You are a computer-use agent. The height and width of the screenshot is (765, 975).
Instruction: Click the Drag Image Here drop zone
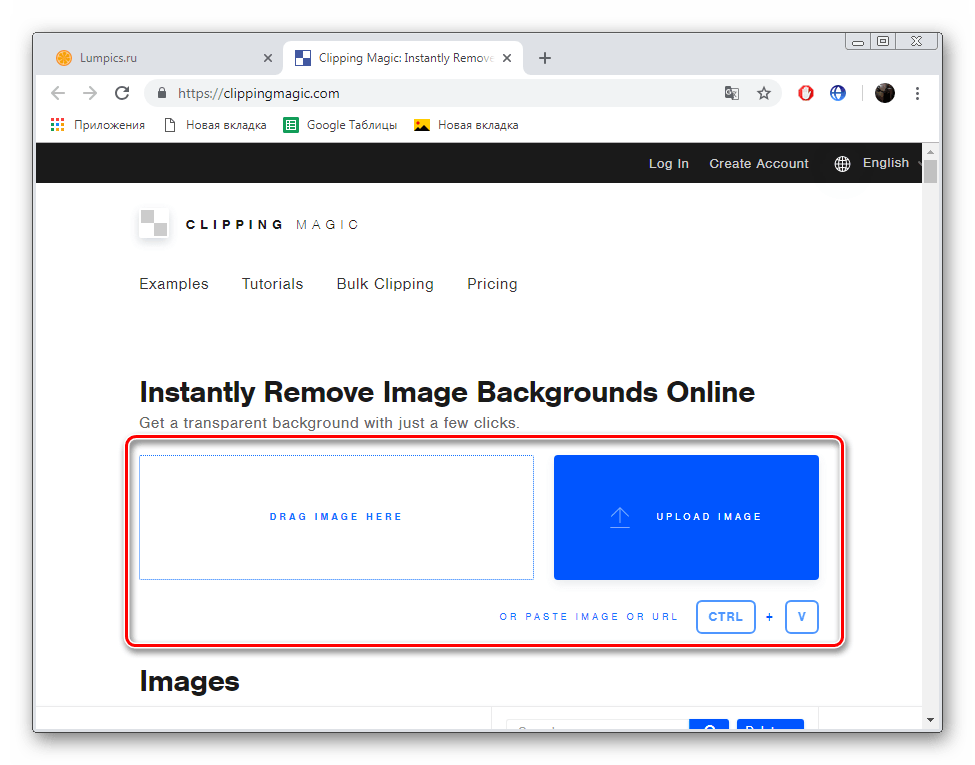point(336,517)
